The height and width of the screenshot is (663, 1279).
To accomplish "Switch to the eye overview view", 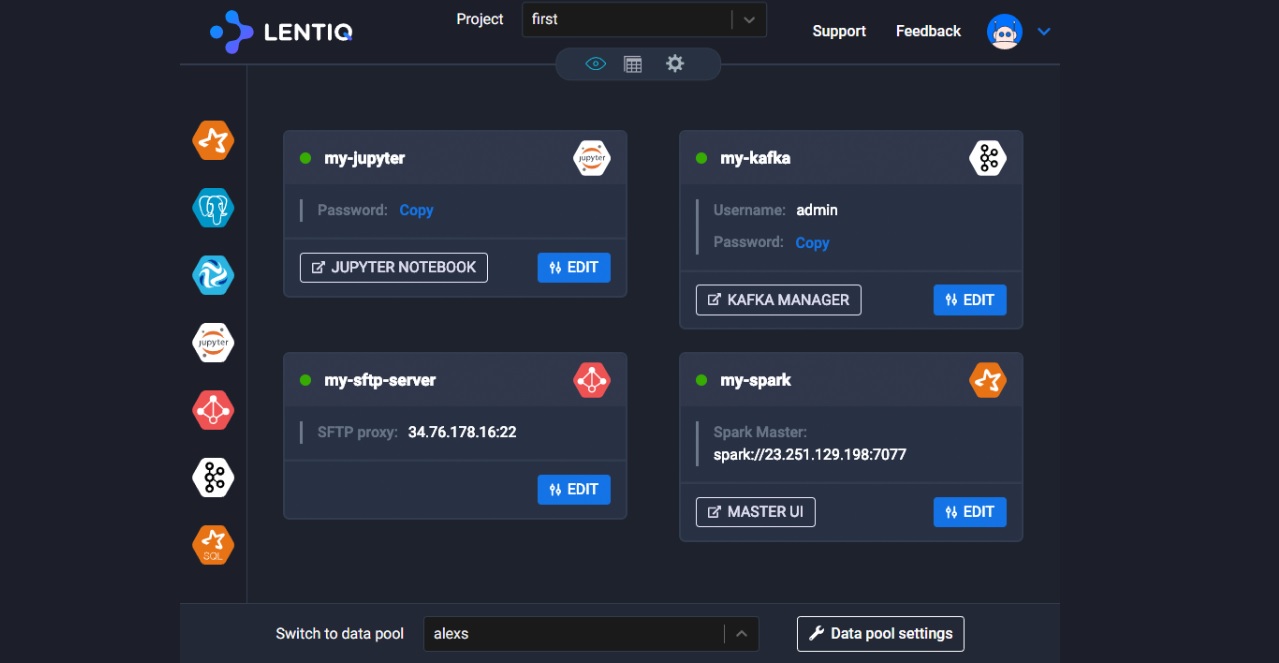I will [x=595, y=64].
